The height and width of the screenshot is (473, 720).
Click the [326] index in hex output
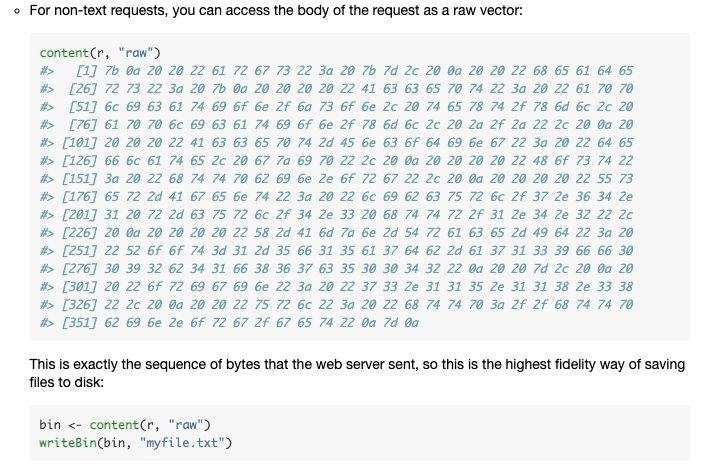(x=79, y=305)
